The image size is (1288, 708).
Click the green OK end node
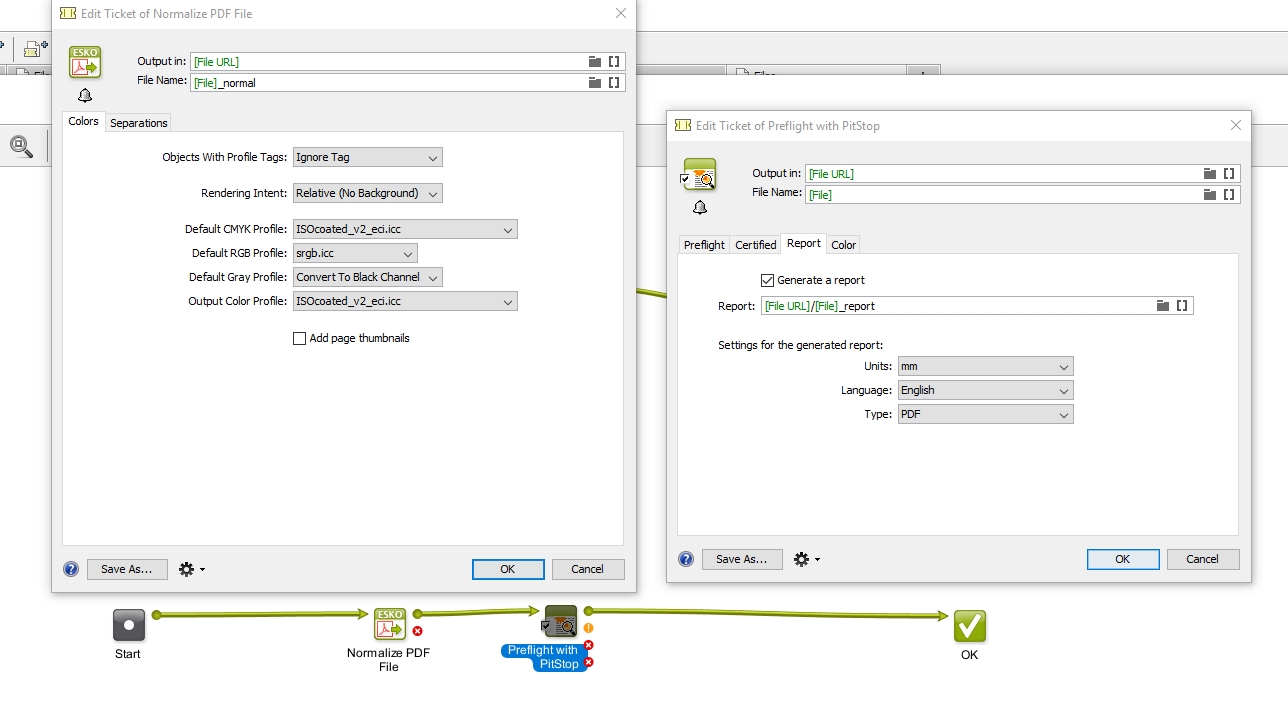(x=969, y=626)
